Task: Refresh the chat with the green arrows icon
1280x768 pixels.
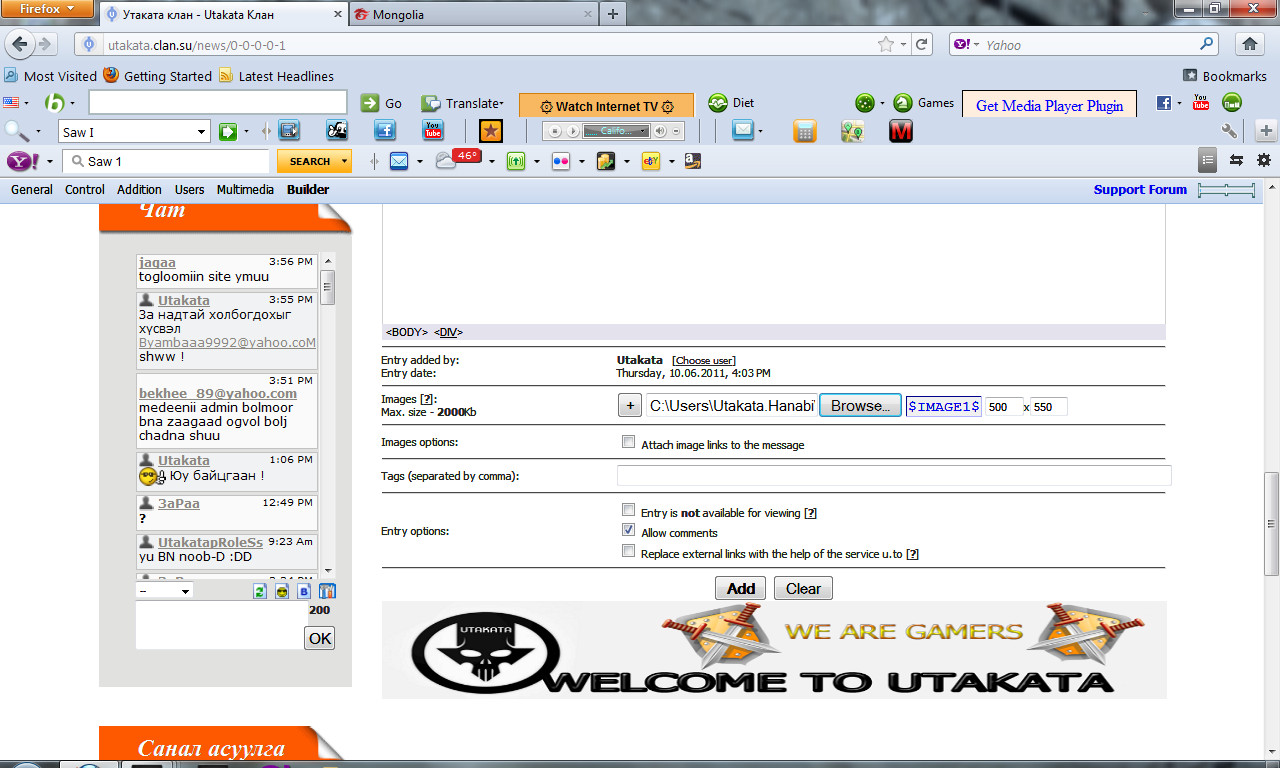Action: [260, 591]
